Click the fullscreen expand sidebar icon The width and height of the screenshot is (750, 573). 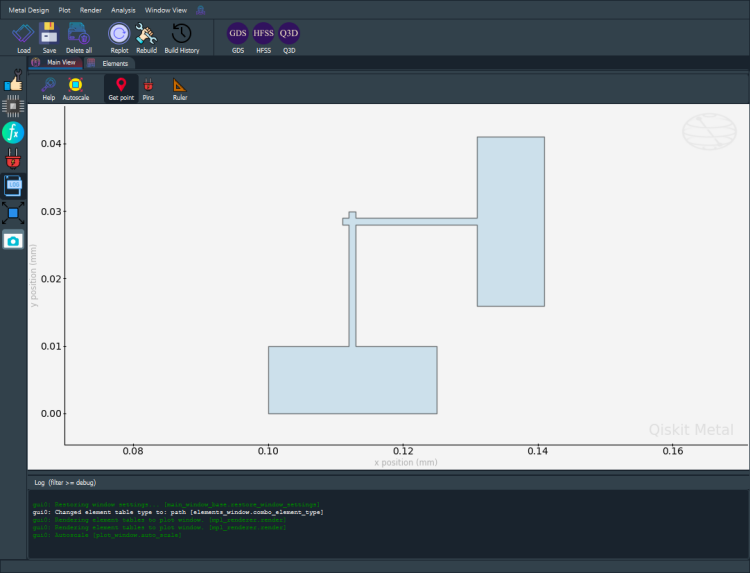[x=13, y=213]
